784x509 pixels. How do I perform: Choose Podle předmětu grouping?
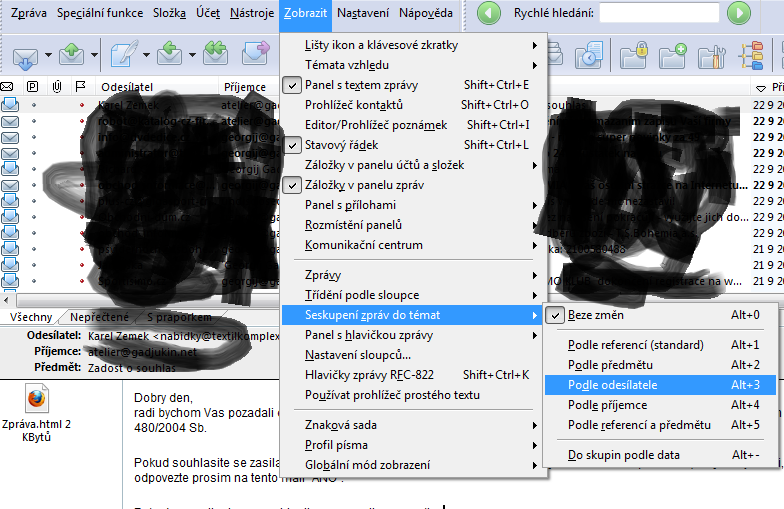tap(660, 365)
